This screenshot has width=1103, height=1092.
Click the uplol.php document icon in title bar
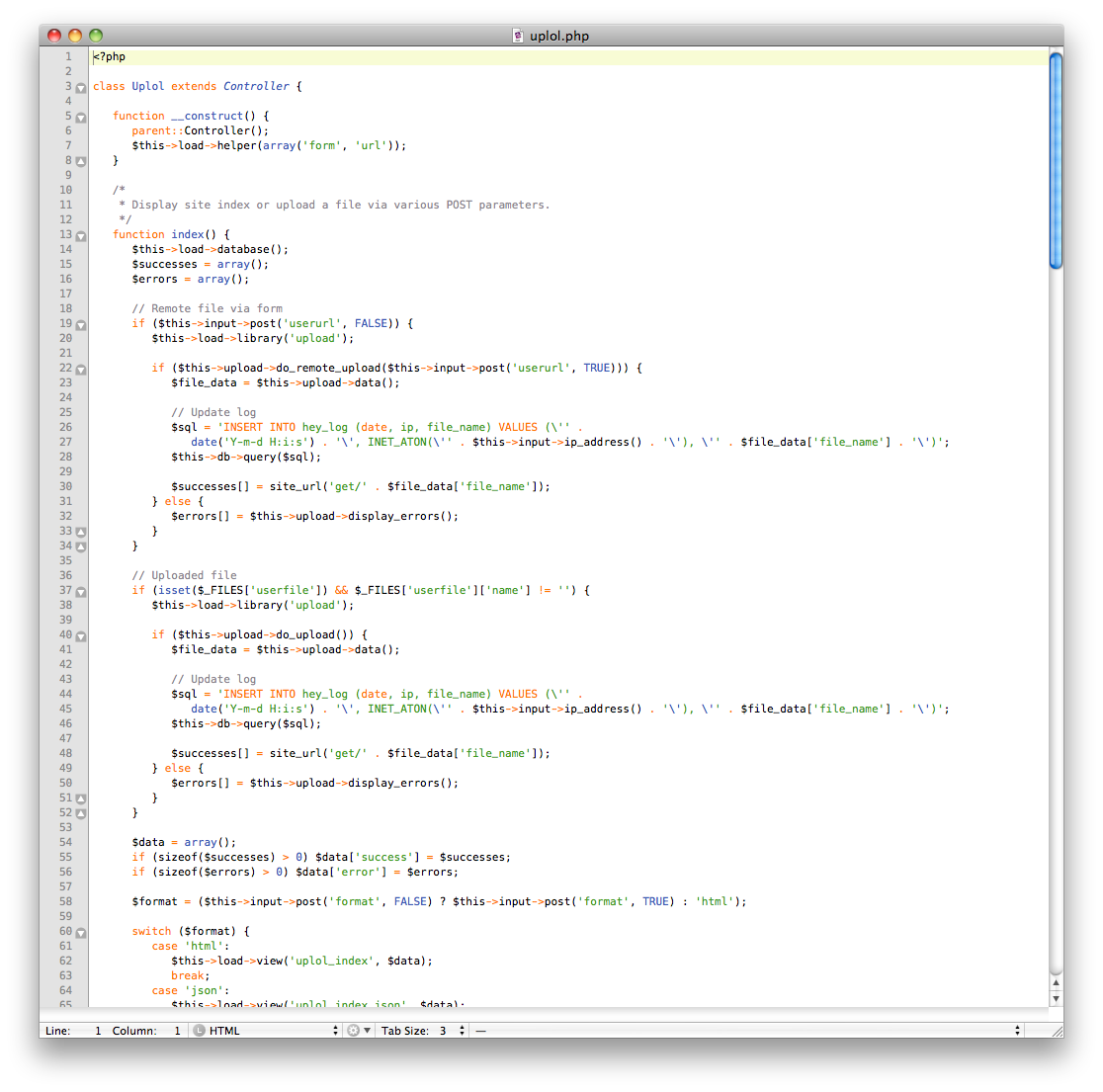[518, 36]
